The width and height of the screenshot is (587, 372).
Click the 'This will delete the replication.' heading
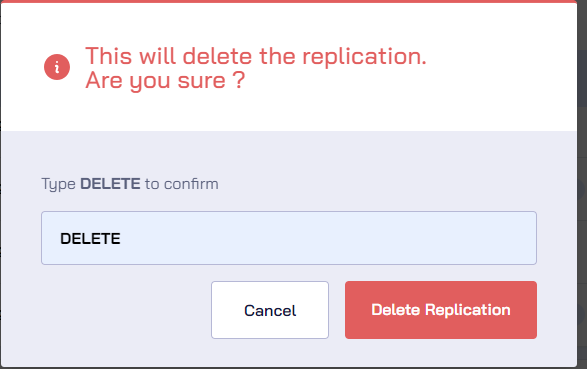click(256, 56)
